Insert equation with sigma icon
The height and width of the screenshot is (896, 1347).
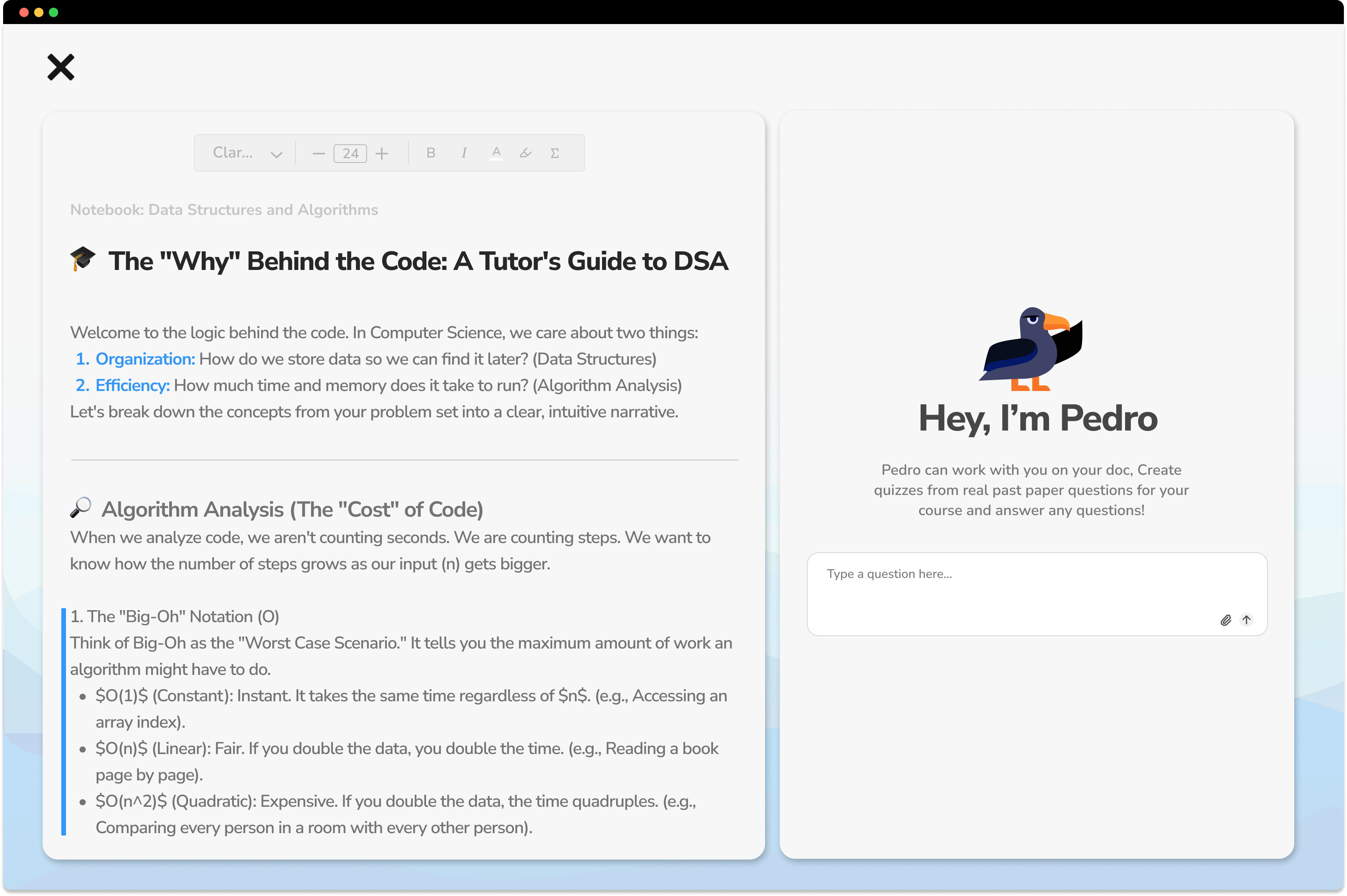[554, 153]
